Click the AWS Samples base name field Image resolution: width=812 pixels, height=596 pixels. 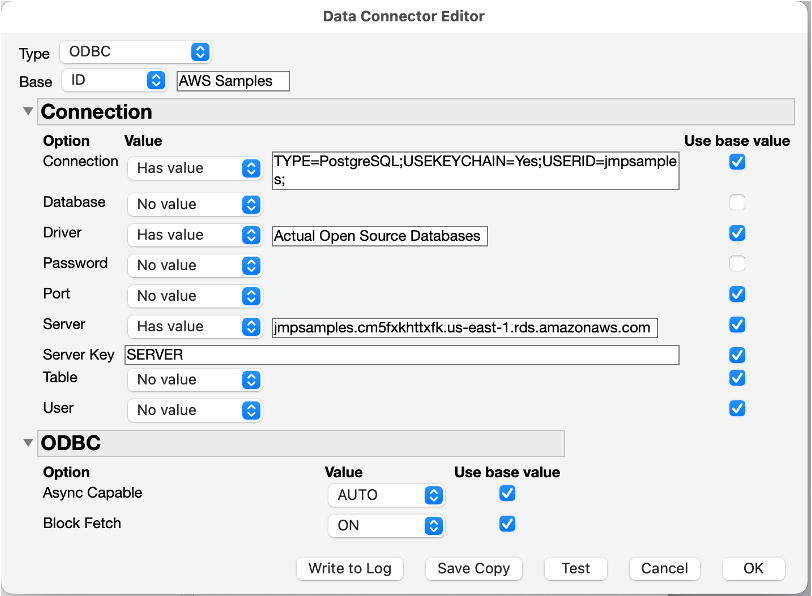[x=232, y=81]
